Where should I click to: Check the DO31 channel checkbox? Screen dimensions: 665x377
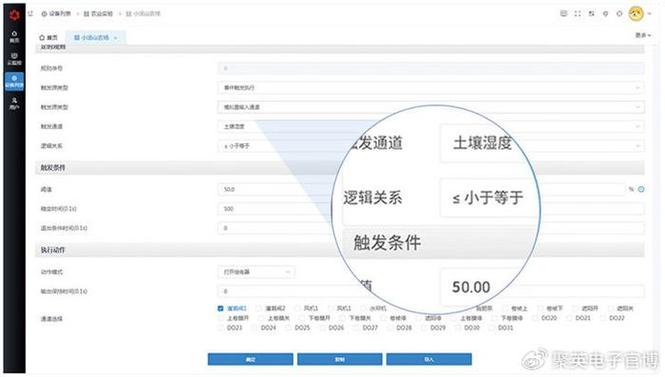point(492,327)
